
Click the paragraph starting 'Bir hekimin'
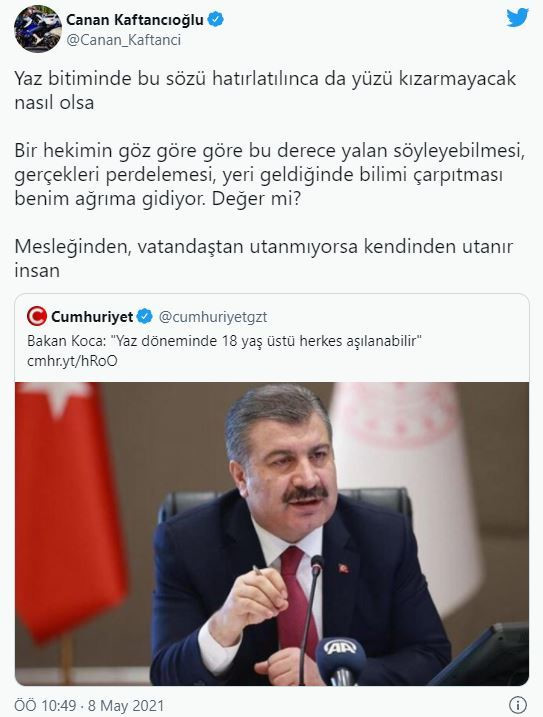tap(270, 175)
